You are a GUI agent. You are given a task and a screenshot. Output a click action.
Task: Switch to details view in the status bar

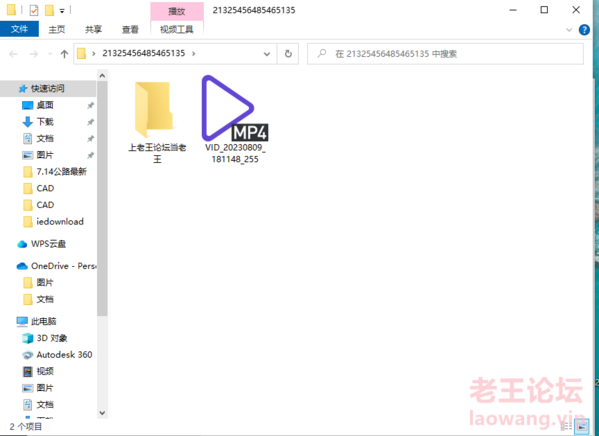(x=566, y=426)
